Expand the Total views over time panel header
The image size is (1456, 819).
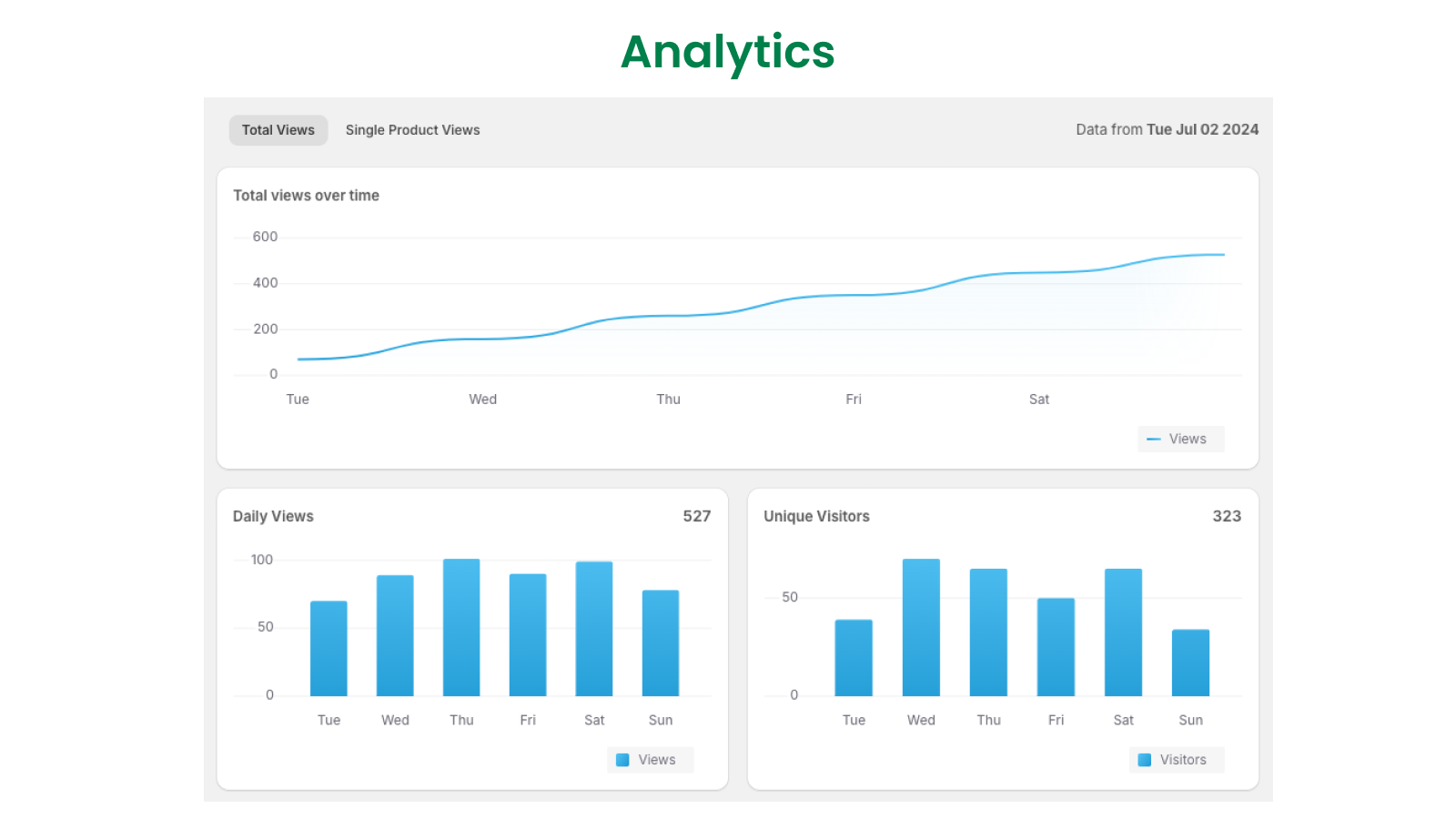point(307,195)
